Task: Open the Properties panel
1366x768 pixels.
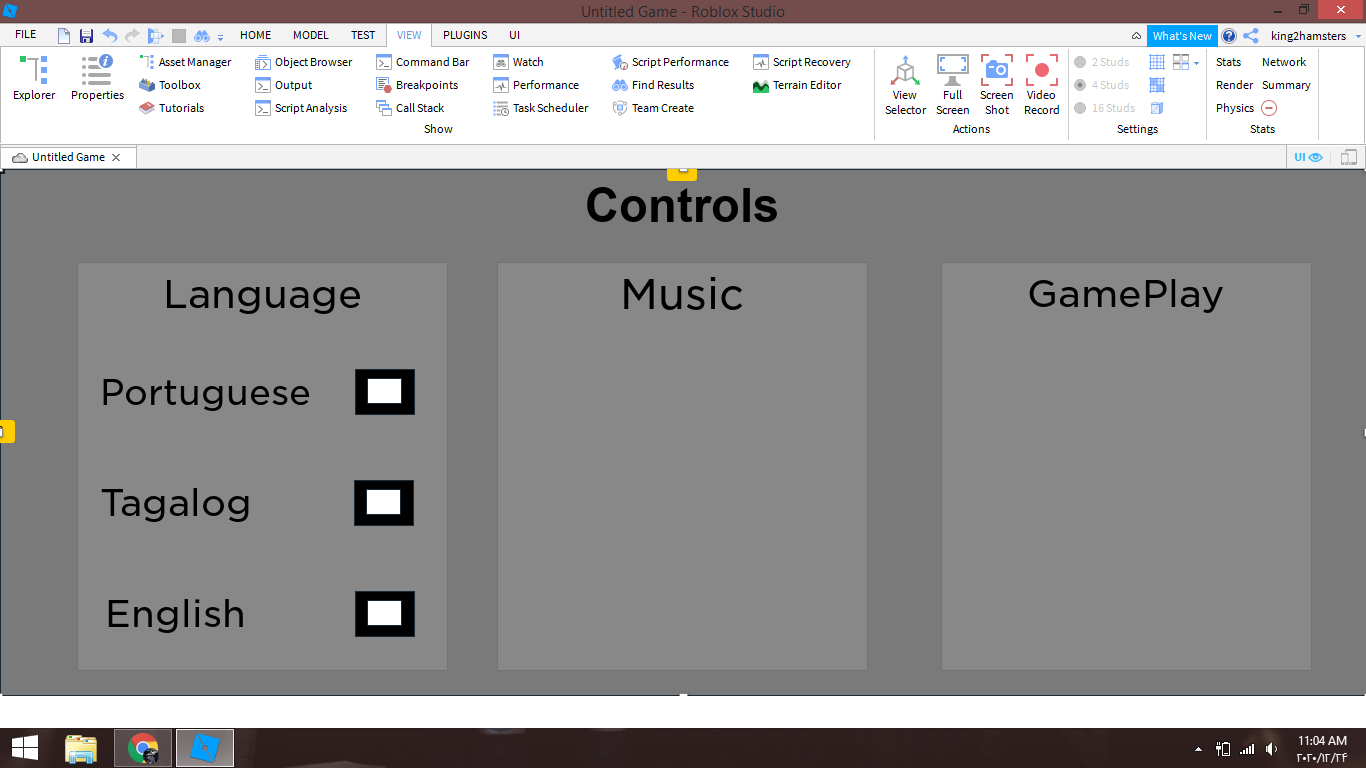Action: click(x=97, y=78)
